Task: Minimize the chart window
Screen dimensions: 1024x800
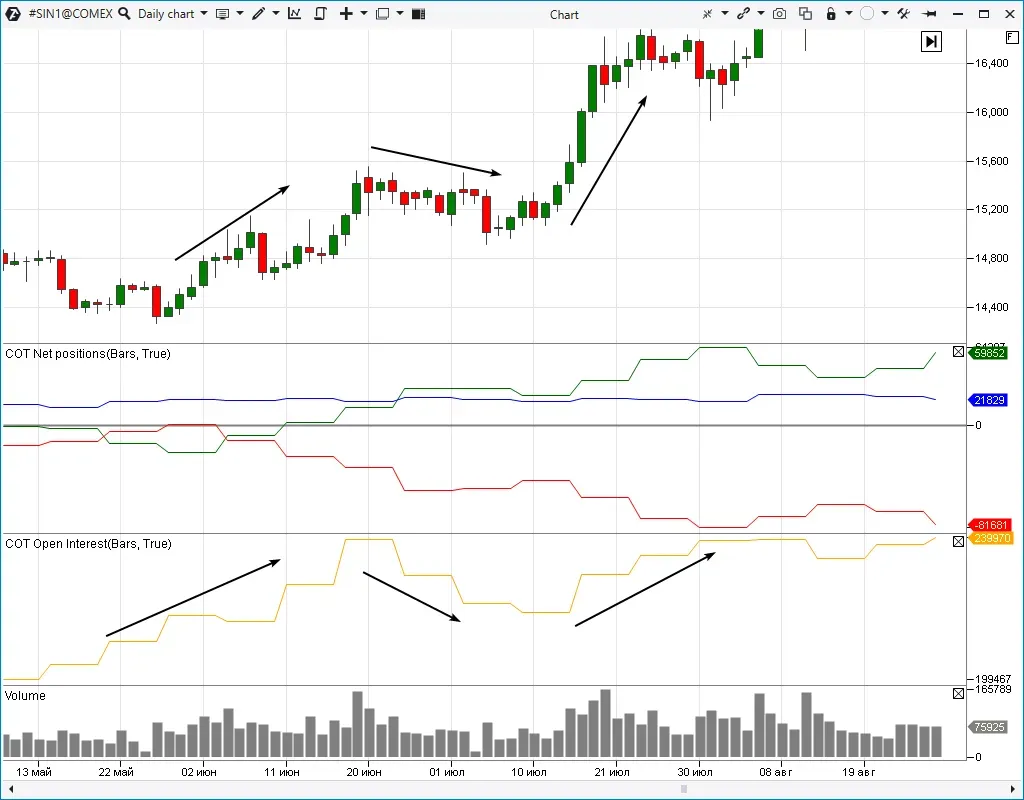Action: [x=958, y=14]
